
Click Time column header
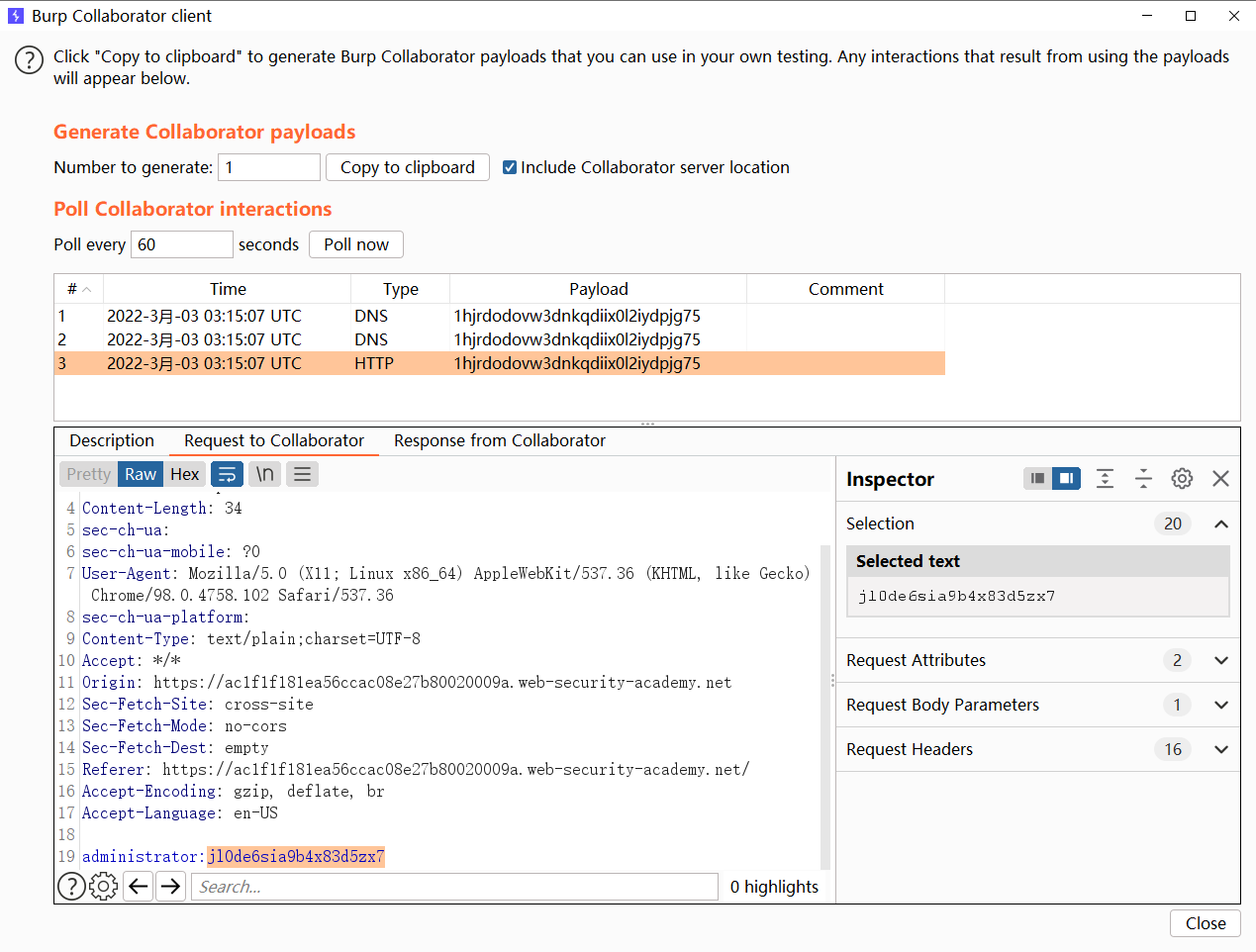228,289
